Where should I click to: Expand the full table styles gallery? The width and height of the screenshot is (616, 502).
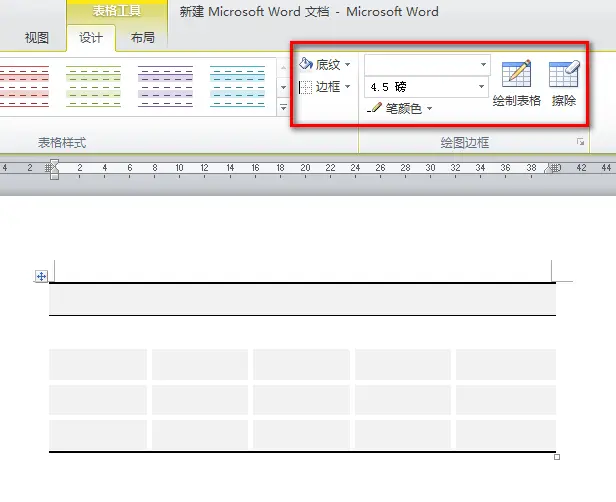(283, 107)
